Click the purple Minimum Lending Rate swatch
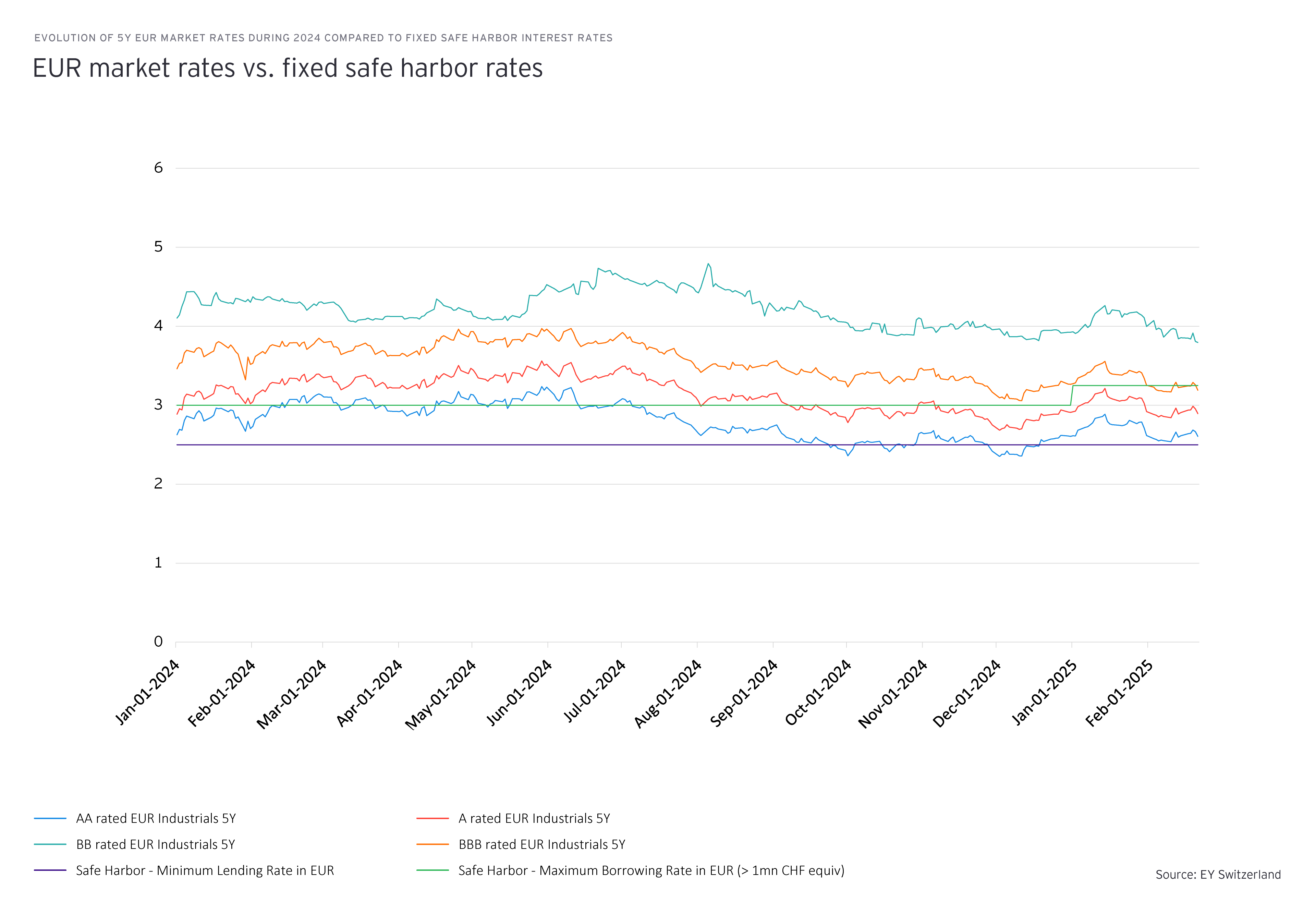Screen dimensions: 1316x914 pyautogui.click(x=50, y=870)
